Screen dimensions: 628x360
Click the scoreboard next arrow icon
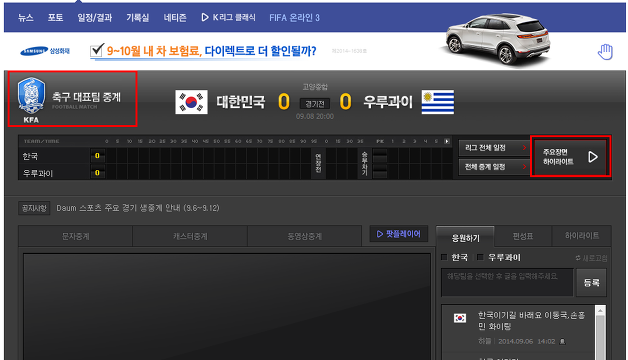447,141
